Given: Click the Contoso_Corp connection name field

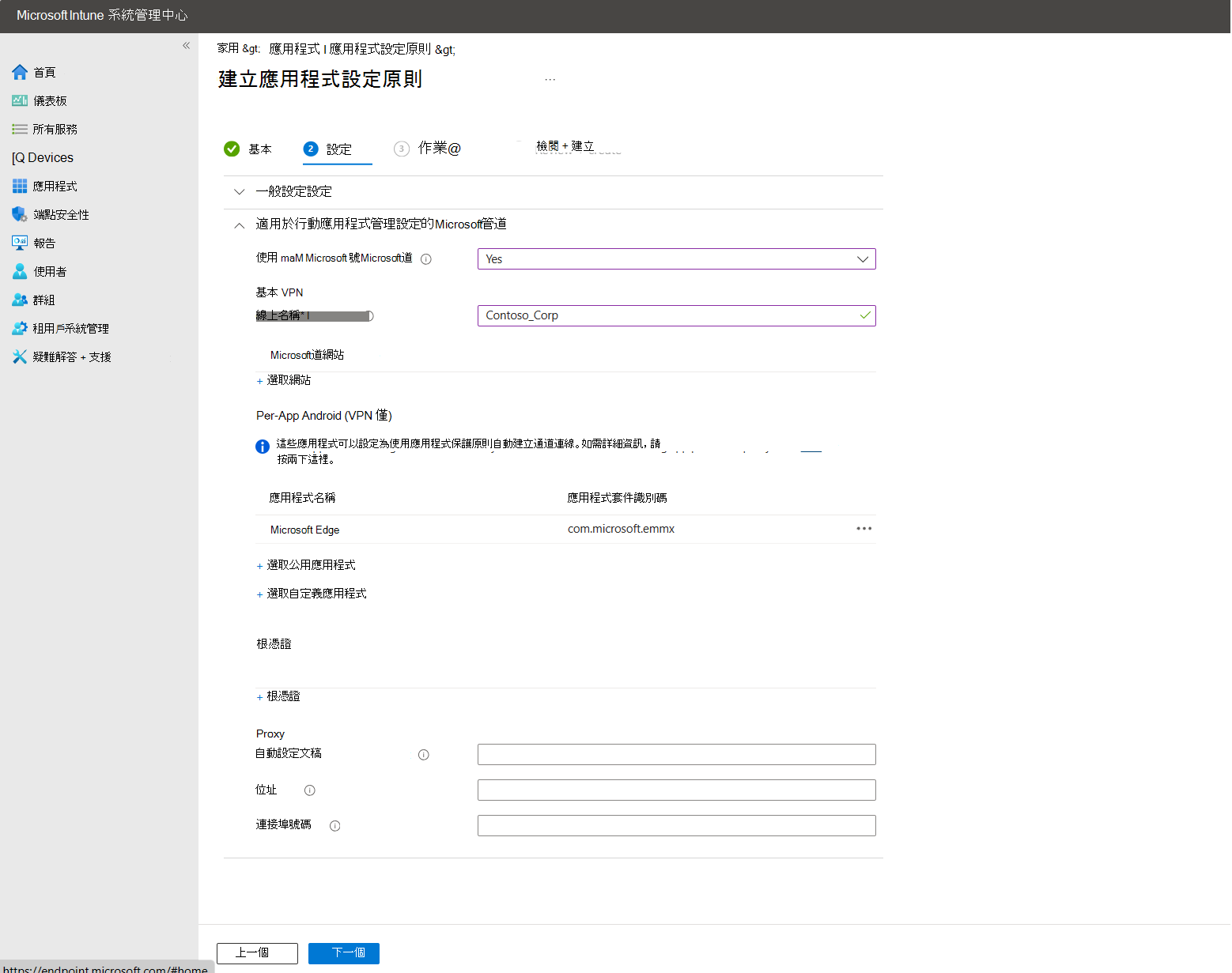Looking at the screenshot, I should (x=677, y=315).
